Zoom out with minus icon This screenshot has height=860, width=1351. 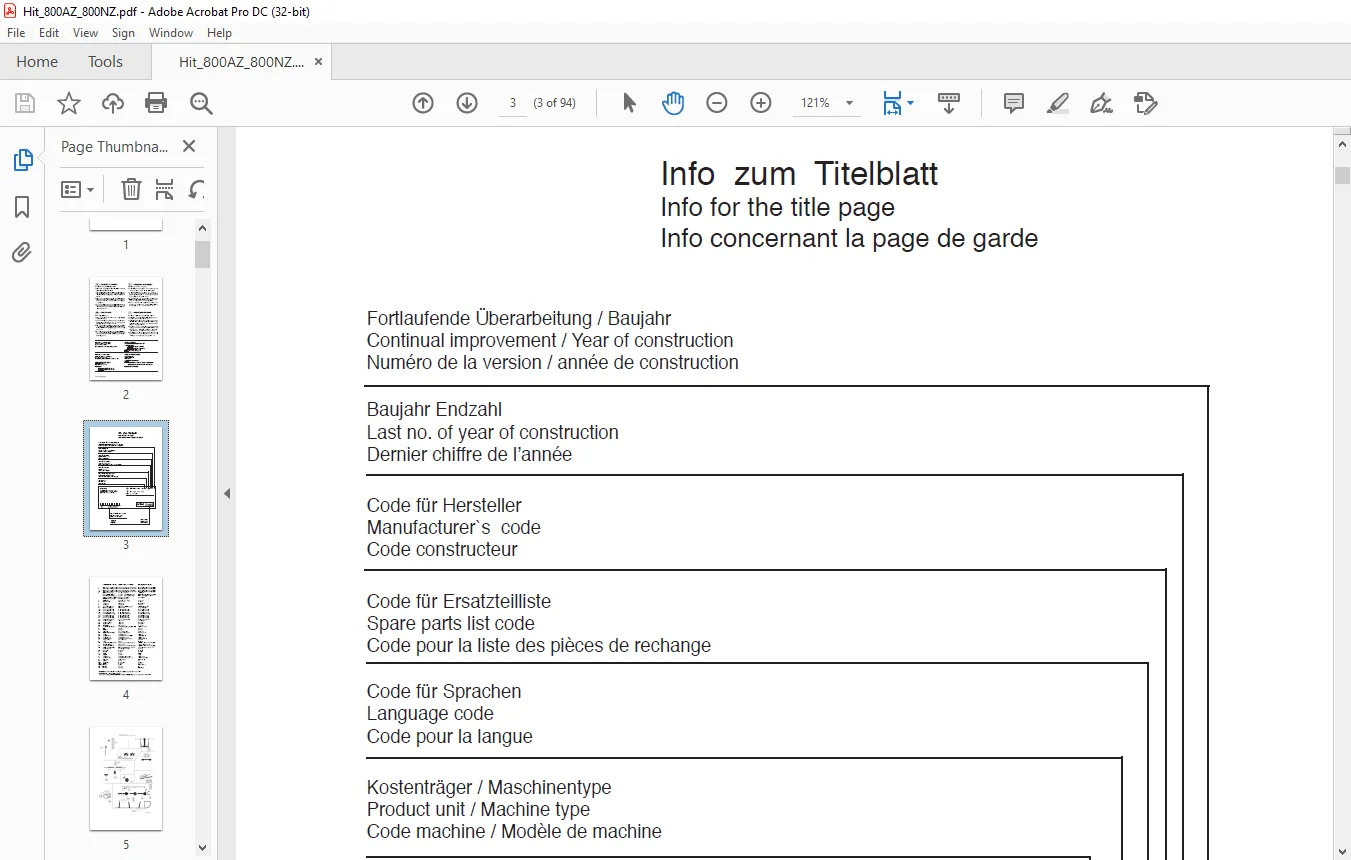click(x=717, y=103)
